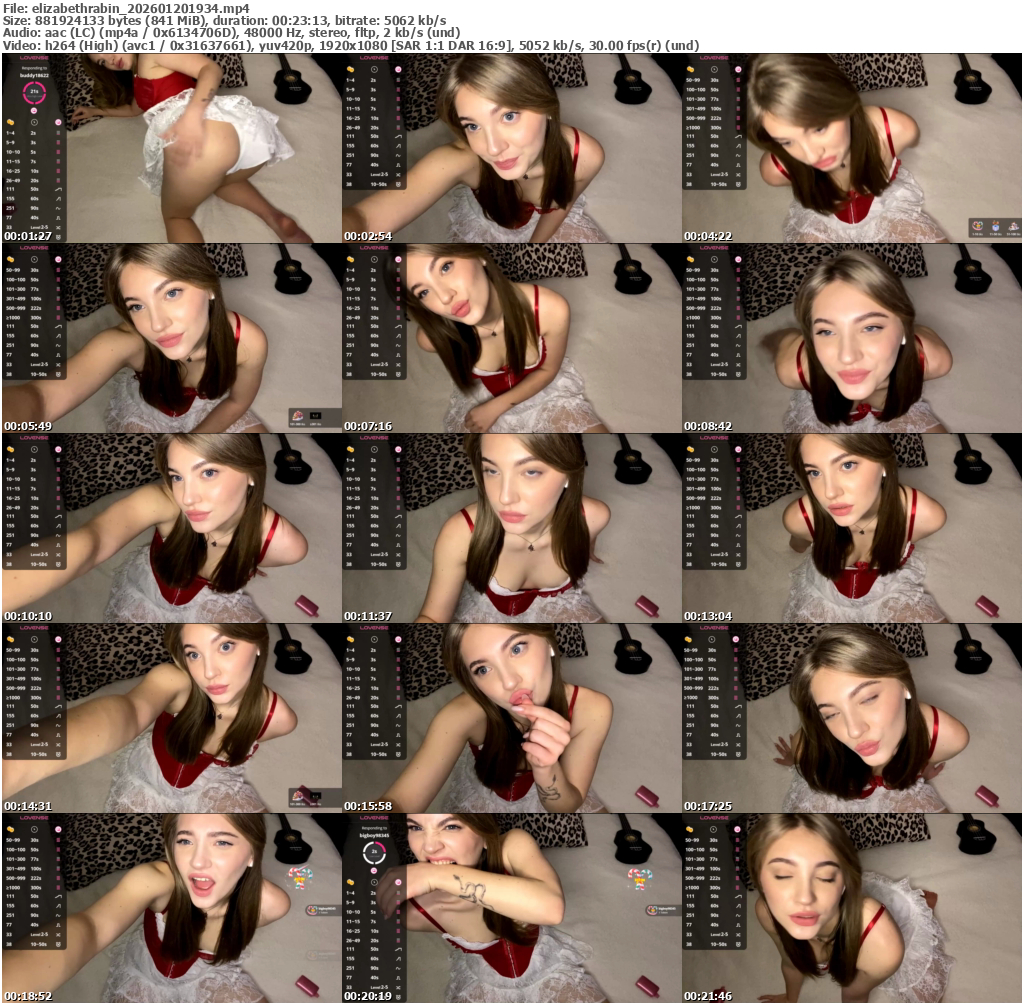
Task: Click the last thumbnail at 00:21:46
Action: click(852, 908)
